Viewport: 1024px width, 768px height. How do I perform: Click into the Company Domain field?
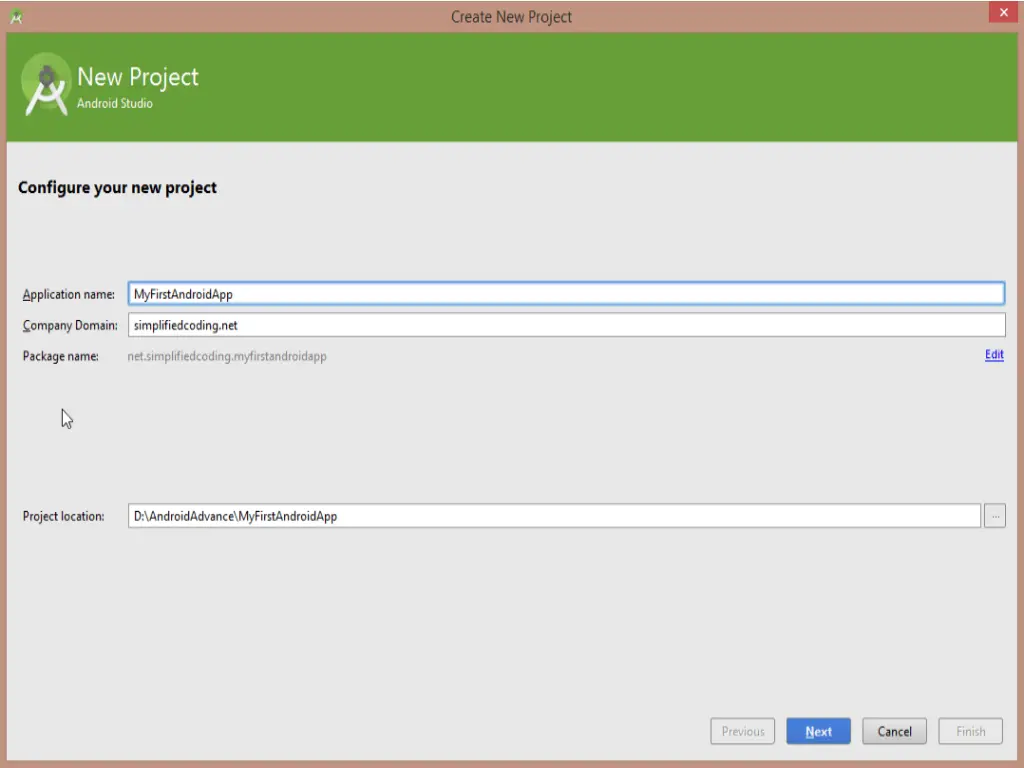click(566, 325)
